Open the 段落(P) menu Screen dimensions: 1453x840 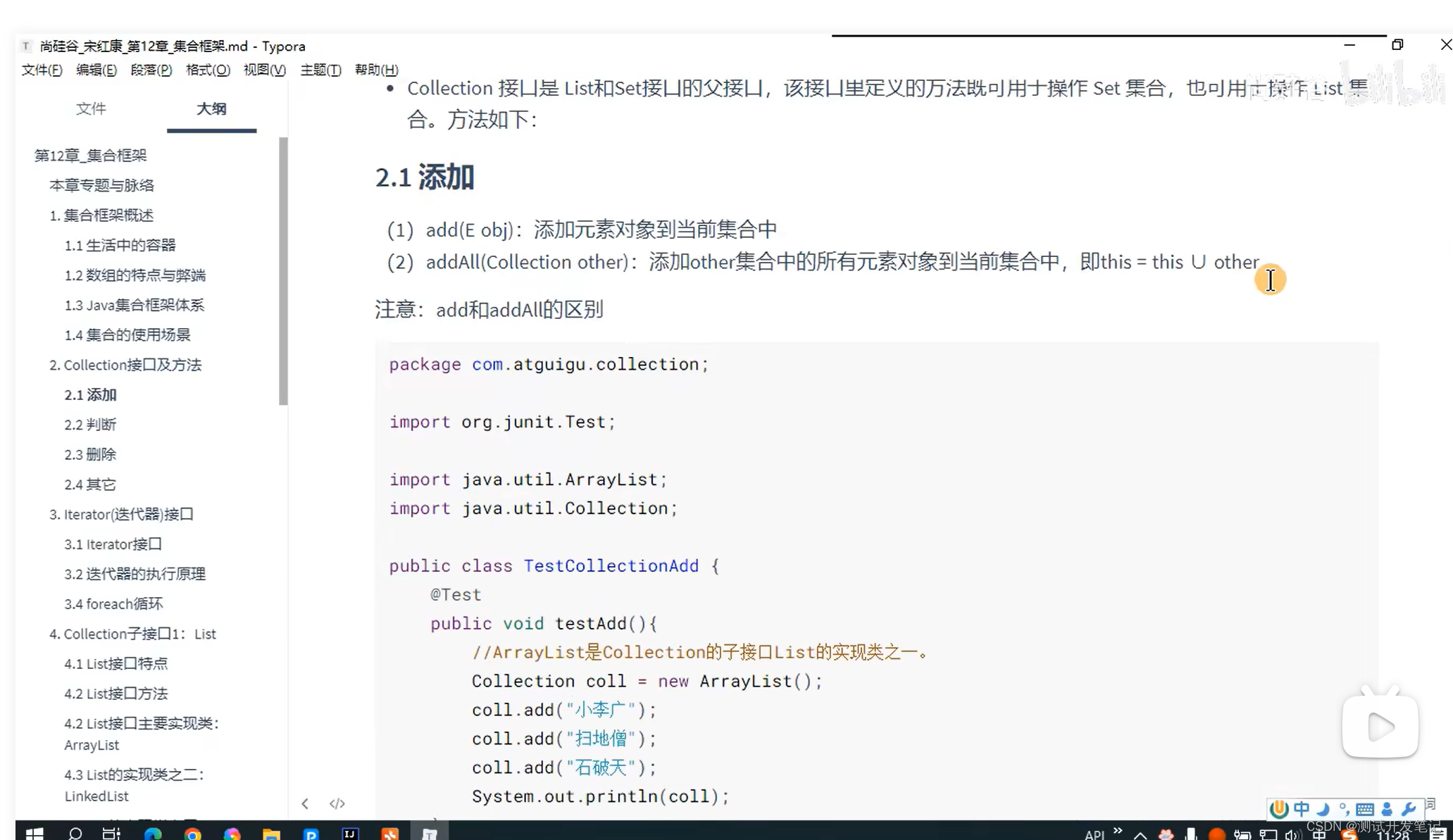pos(151,70)
